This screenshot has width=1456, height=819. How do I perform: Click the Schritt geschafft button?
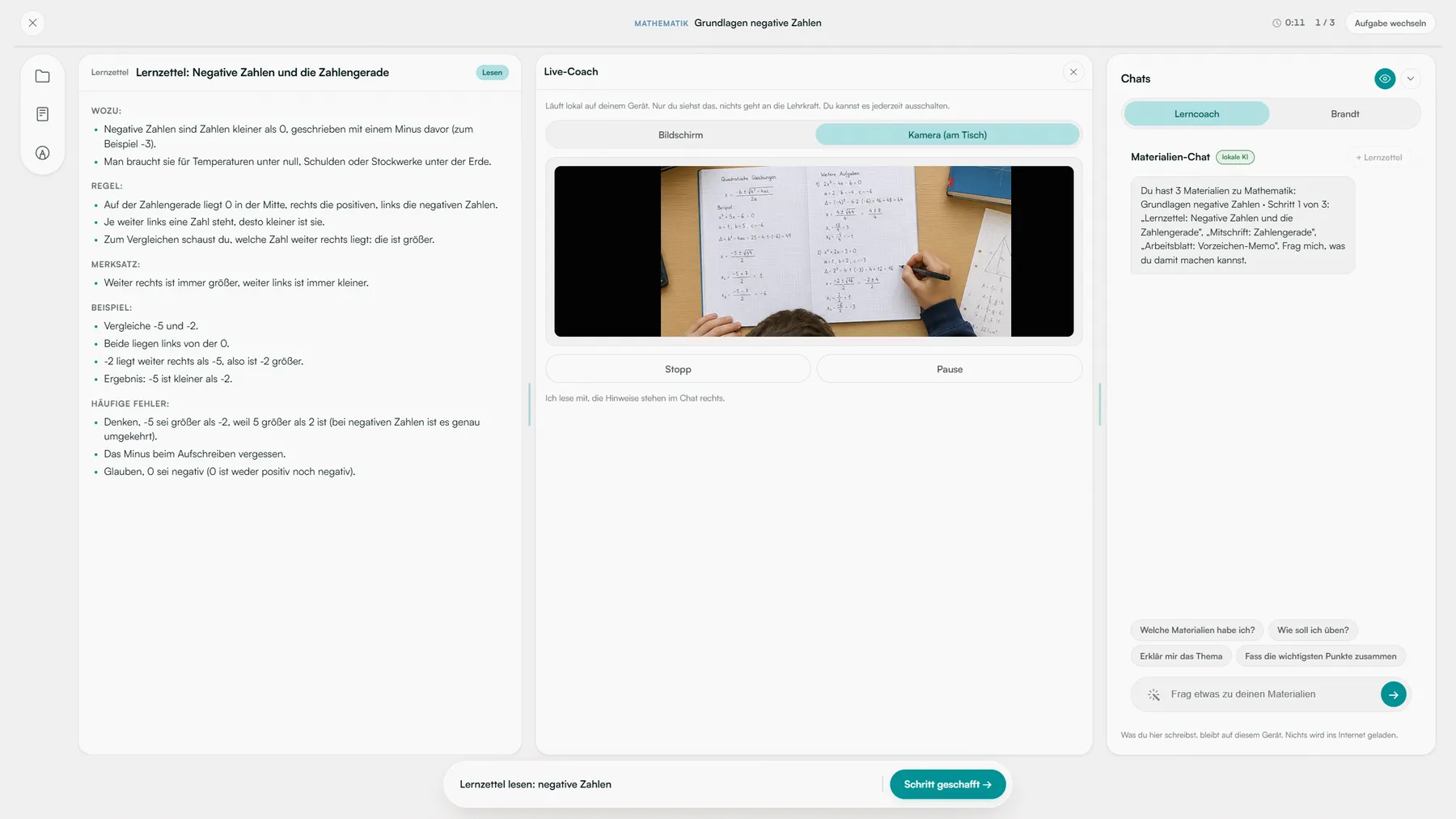947,784
